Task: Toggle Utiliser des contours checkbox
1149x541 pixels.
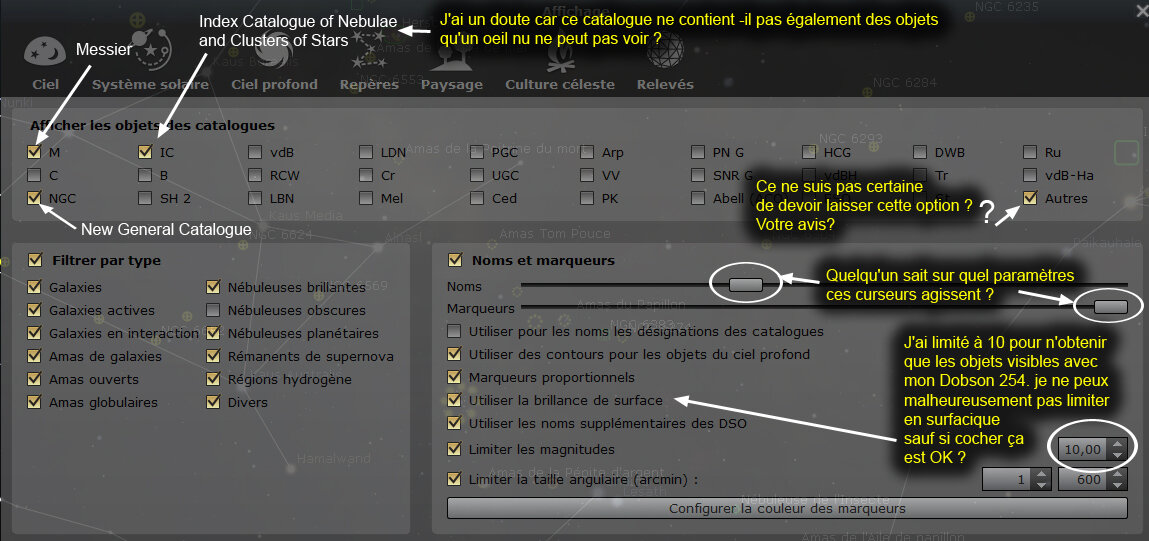Action: [454, 354]
